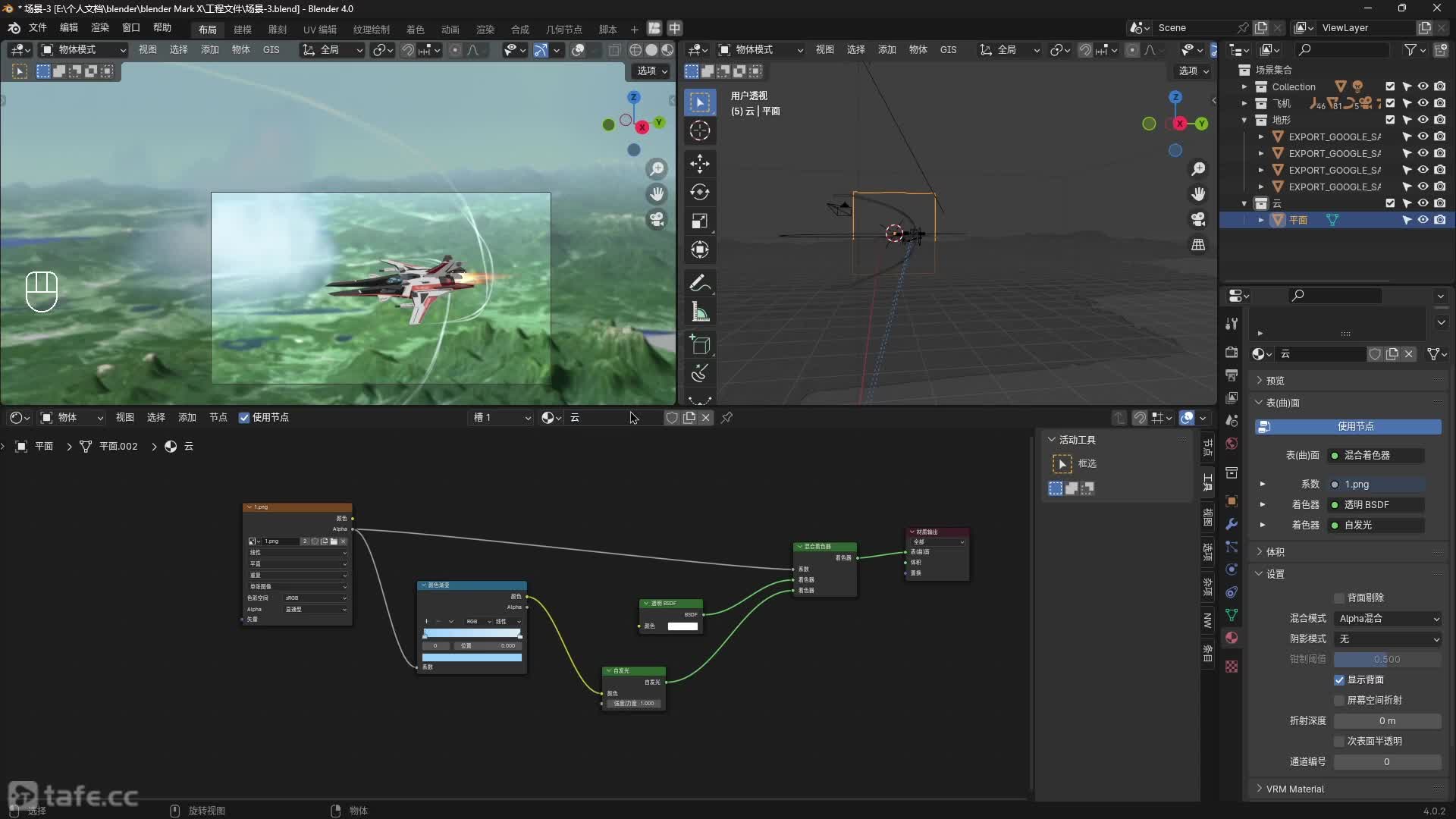Image resolution: width=1456 pixels, height=819 pixels.
Task: Collapse the 设置 panel
Action: click(1274, 573)
